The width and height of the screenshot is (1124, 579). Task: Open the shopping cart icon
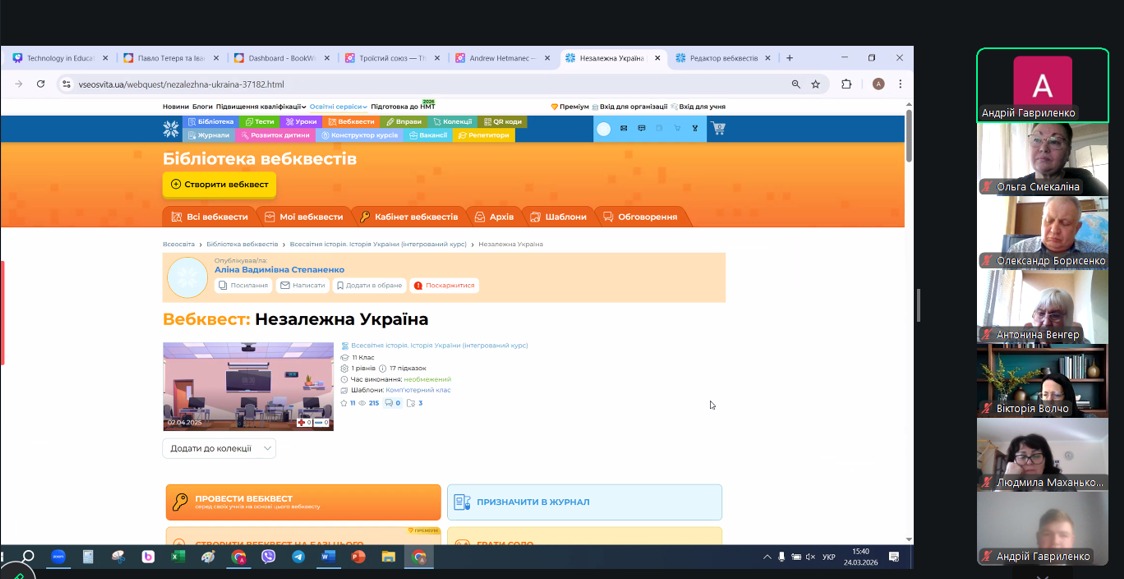click(x=718, y=128)
